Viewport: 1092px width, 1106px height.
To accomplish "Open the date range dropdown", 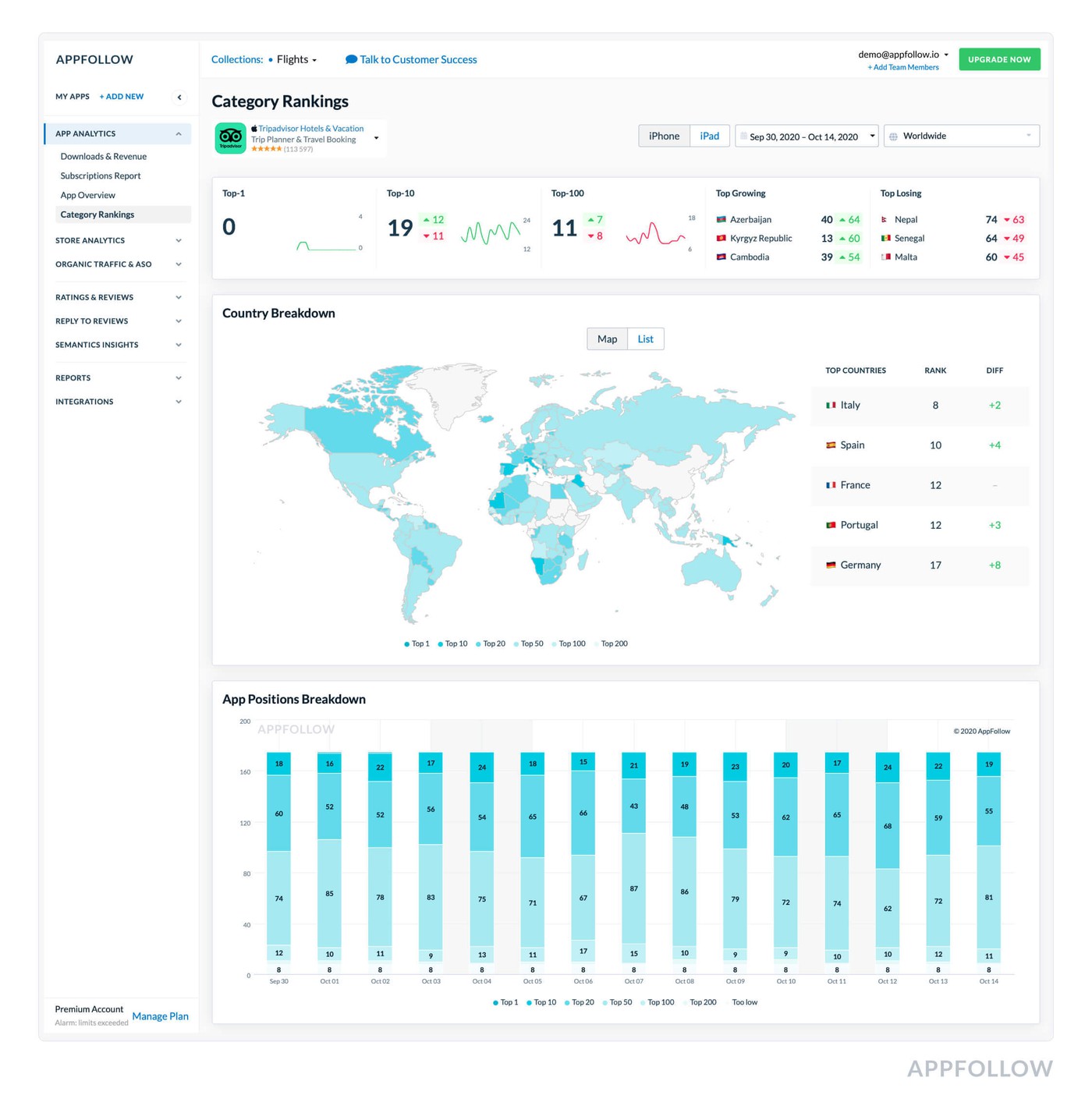I will (807, 136).
